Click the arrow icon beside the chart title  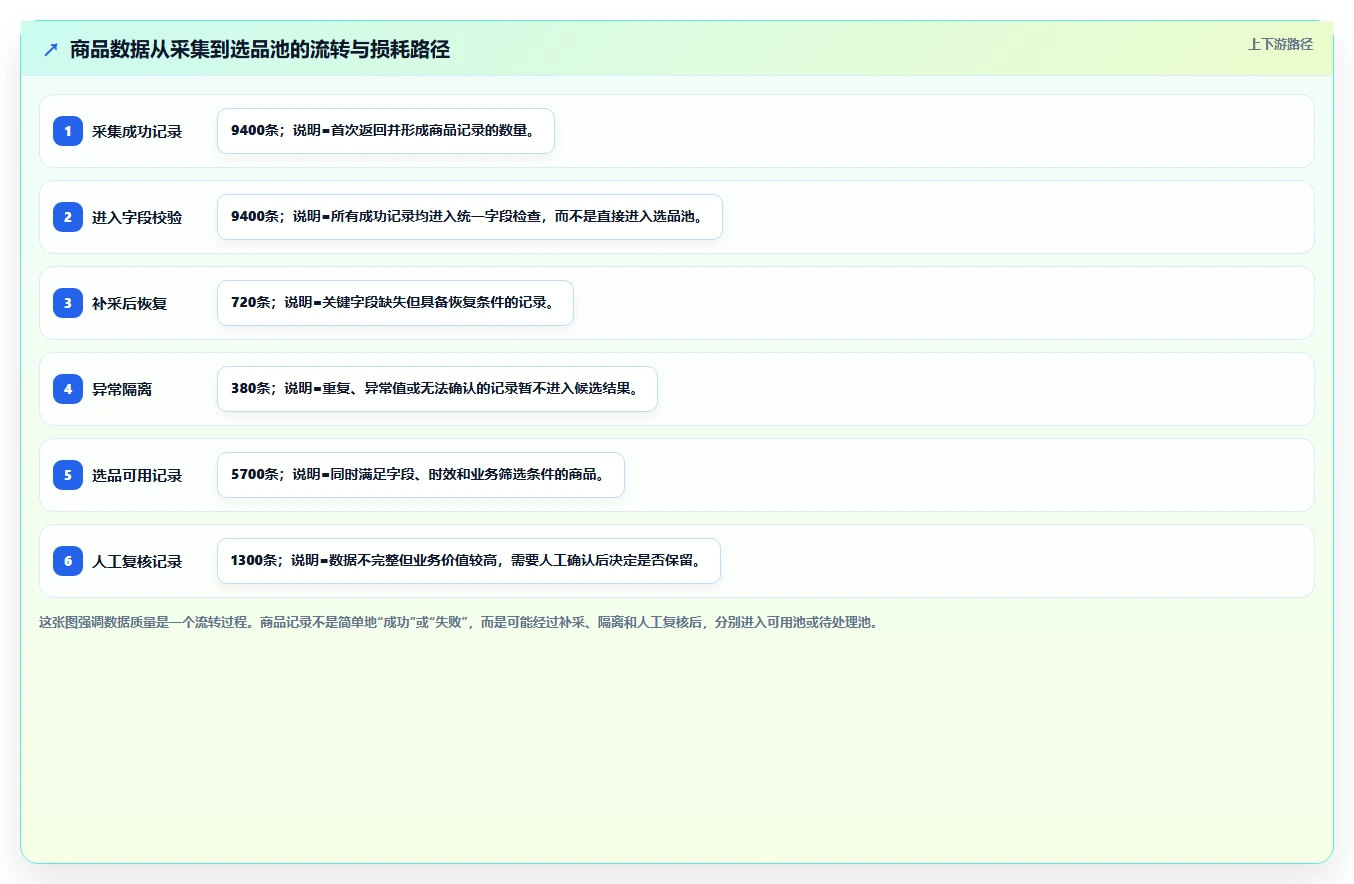pos(51,50)
